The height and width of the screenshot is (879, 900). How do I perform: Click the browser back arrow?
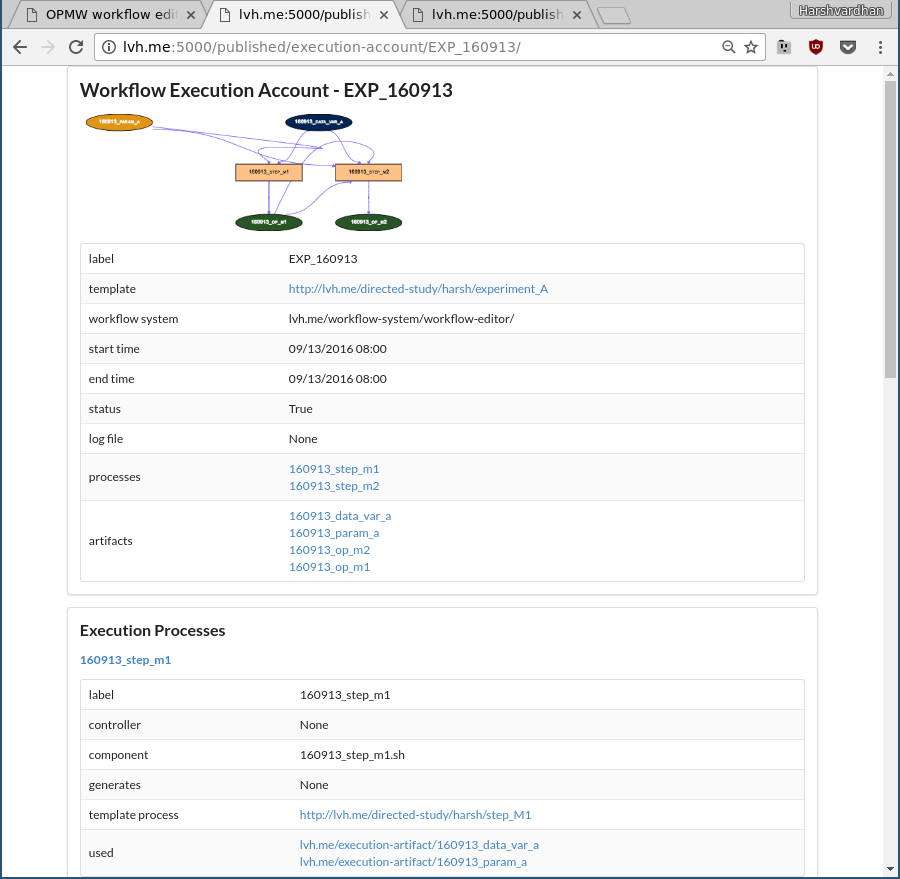point(20,47)
